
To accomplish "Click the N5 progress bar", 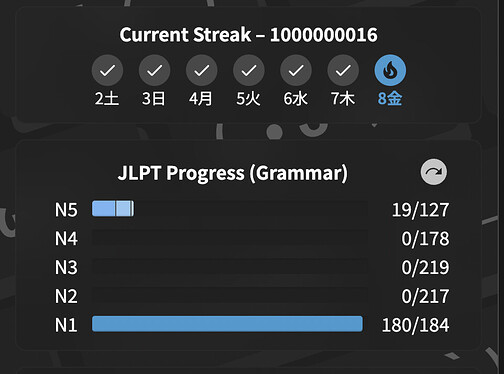I will click(230, 209).
